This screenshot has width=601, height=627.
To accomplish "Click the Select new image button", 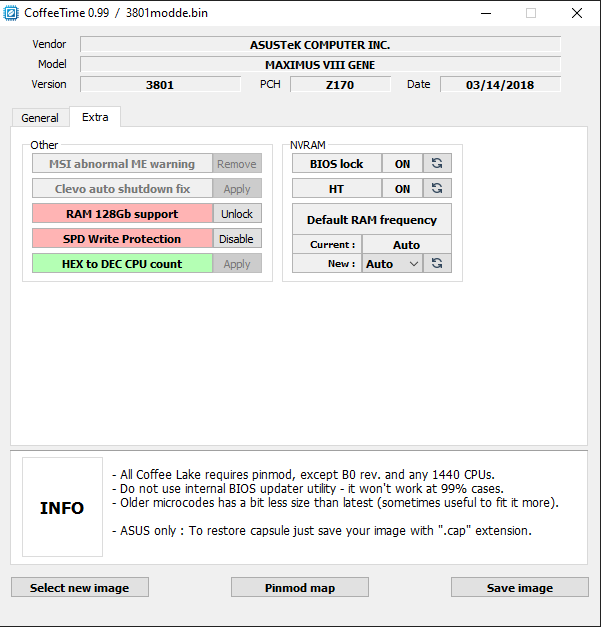I will click(x=80, y=587).
